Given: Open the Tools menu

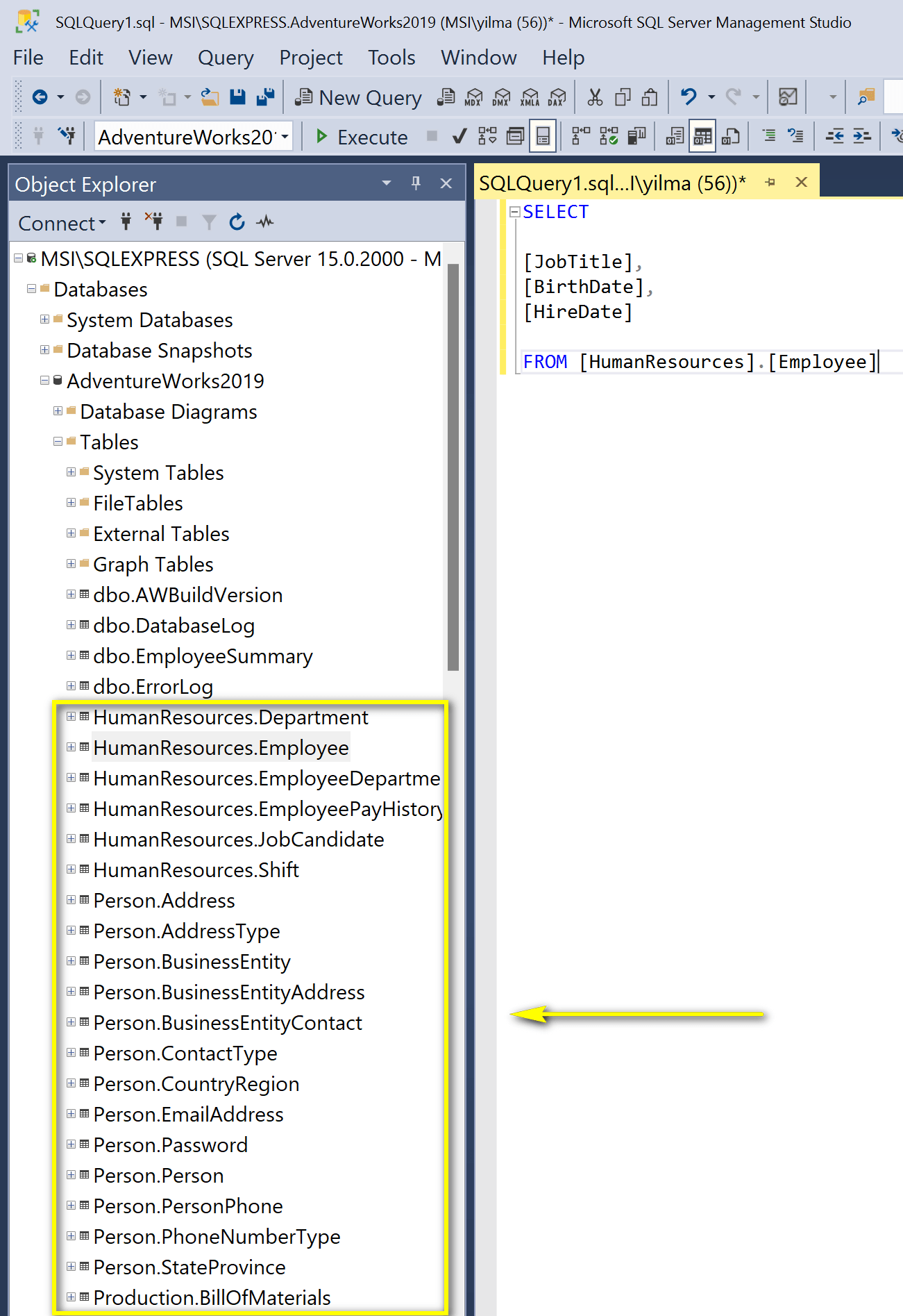Looking at the screenshot, I should coord(391,58).
